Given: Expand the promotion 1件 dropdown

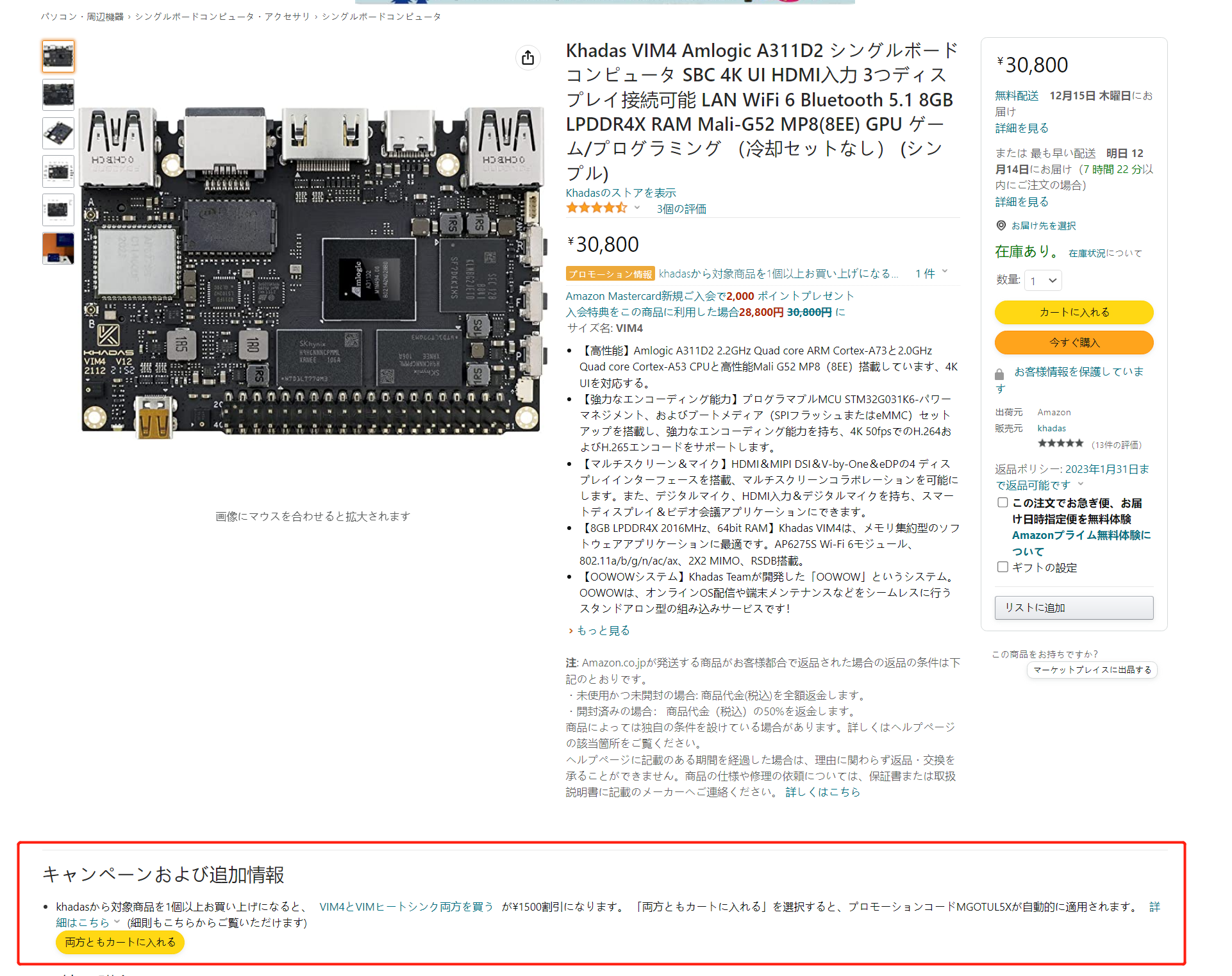Looking at the screenshot, I should [931, 274].
